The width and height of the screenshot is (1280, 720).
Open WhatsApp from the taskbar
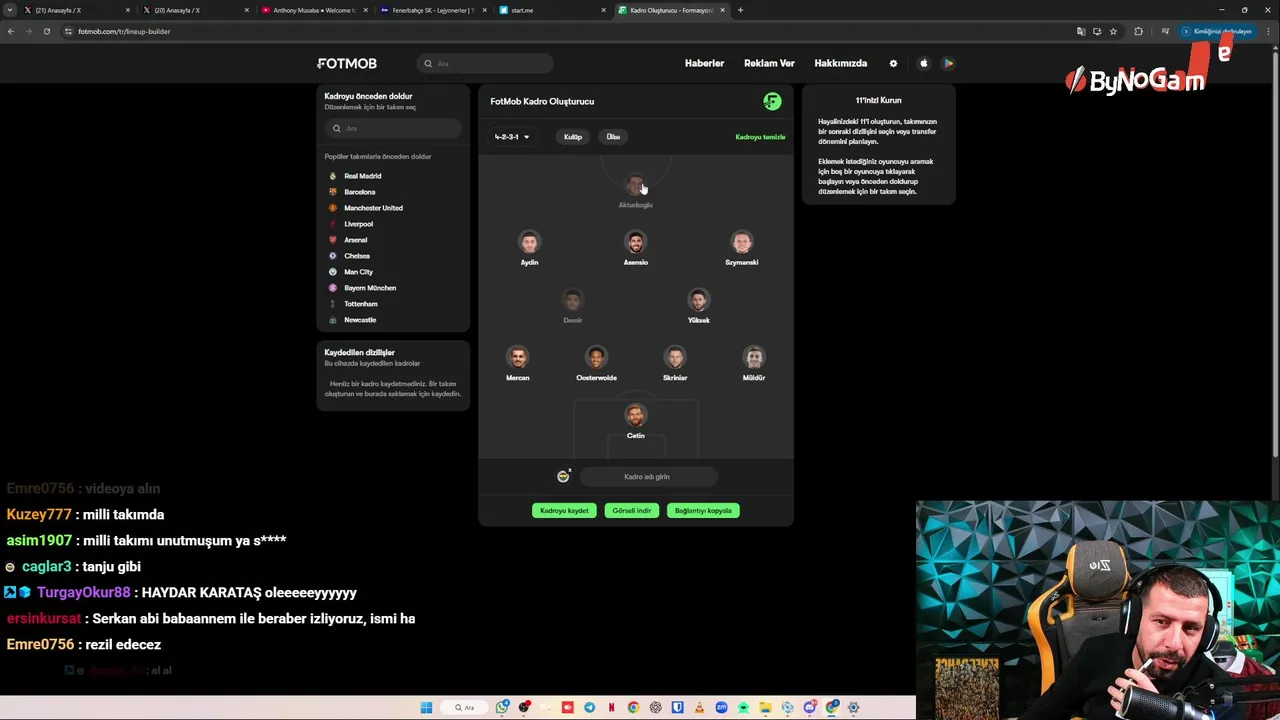tap(502, 707)
